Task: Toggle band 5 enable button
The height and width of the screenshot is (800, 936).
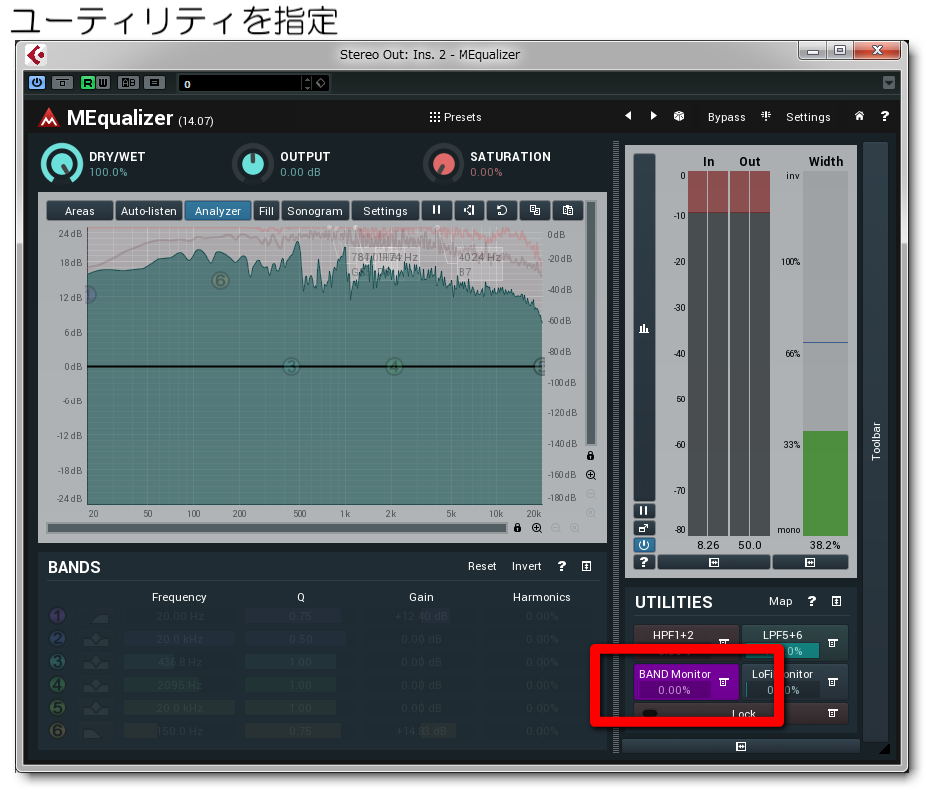Action: pos(57,707)
